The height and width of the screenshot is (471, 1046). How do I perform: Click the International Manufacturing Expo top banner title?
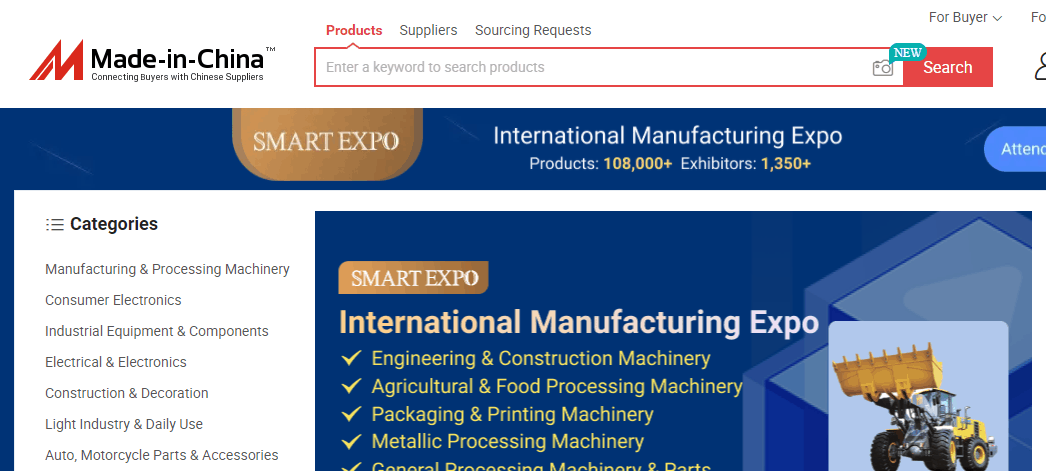[668, 136]
